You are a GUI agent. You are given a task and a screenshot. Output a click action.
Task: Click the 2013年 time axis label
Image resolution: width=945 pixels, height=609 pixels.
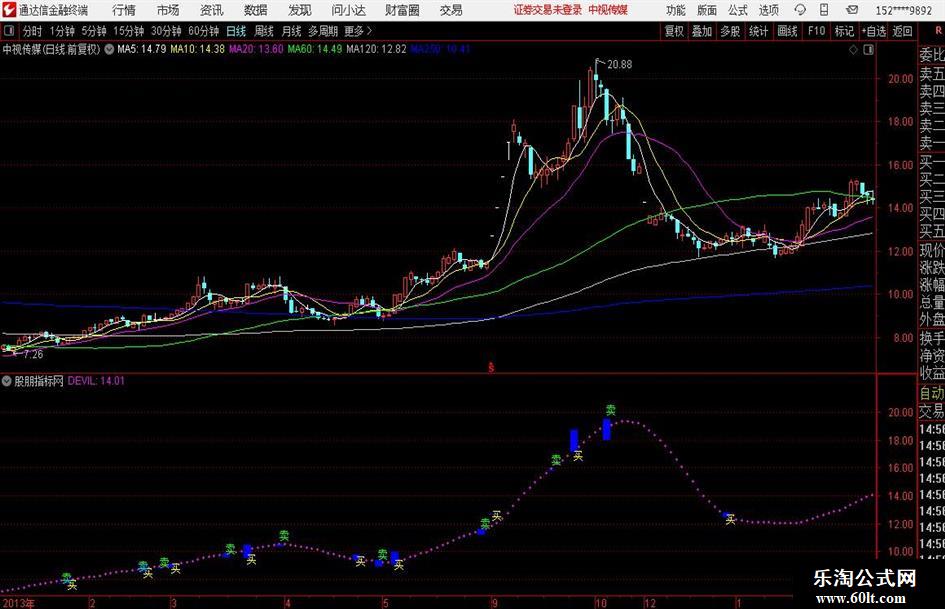[18, 603]
